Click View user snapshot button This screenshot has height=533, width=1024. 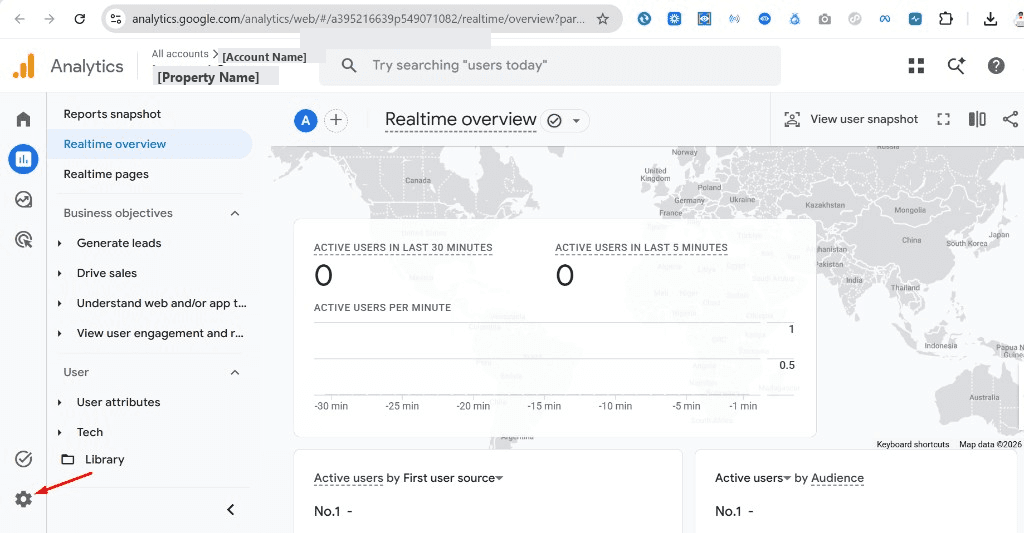click(x=851, y=120)
